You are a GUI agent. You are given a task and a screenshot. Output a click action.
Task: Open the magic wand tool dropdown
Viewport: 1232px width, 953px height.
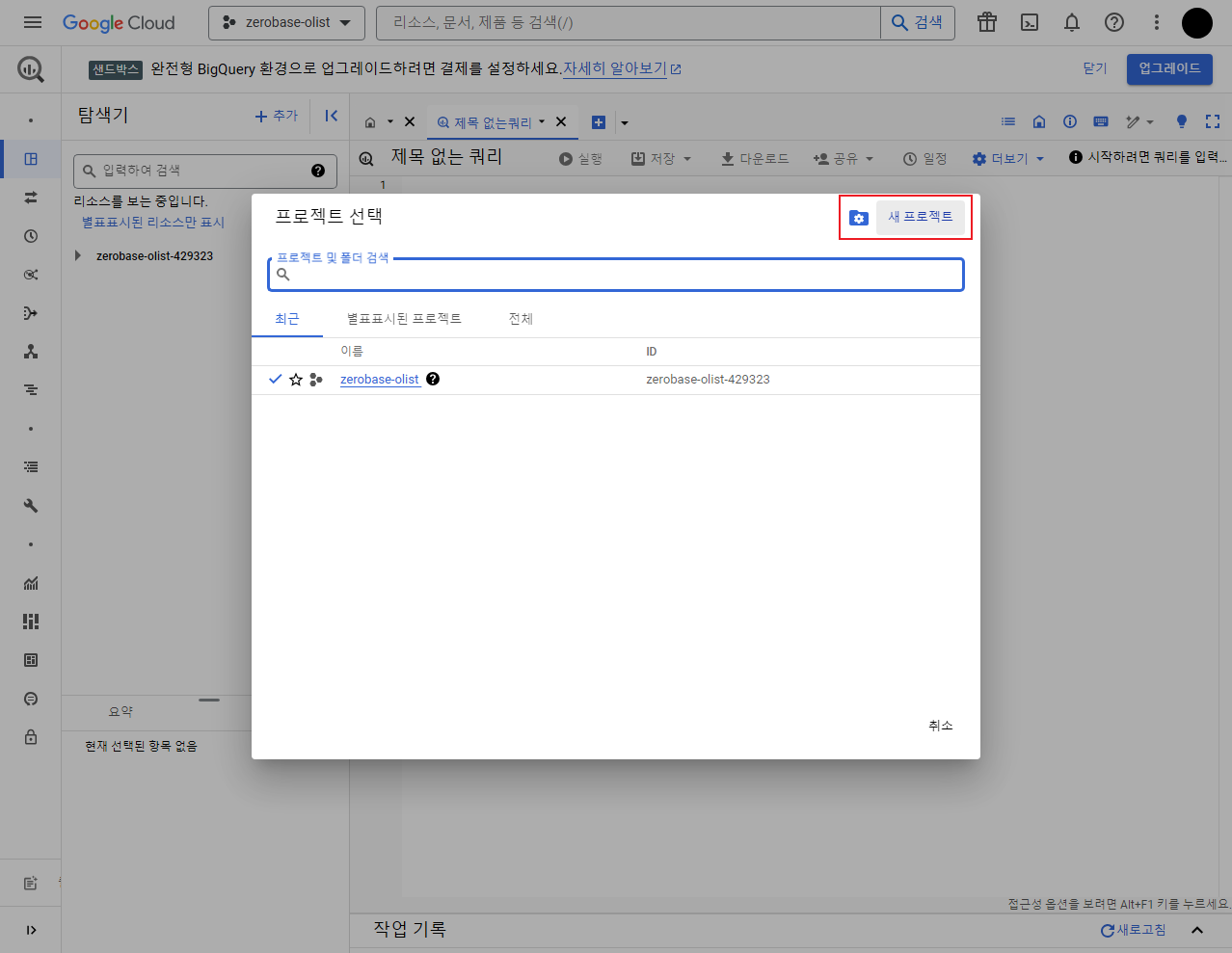pos(1139,121)
